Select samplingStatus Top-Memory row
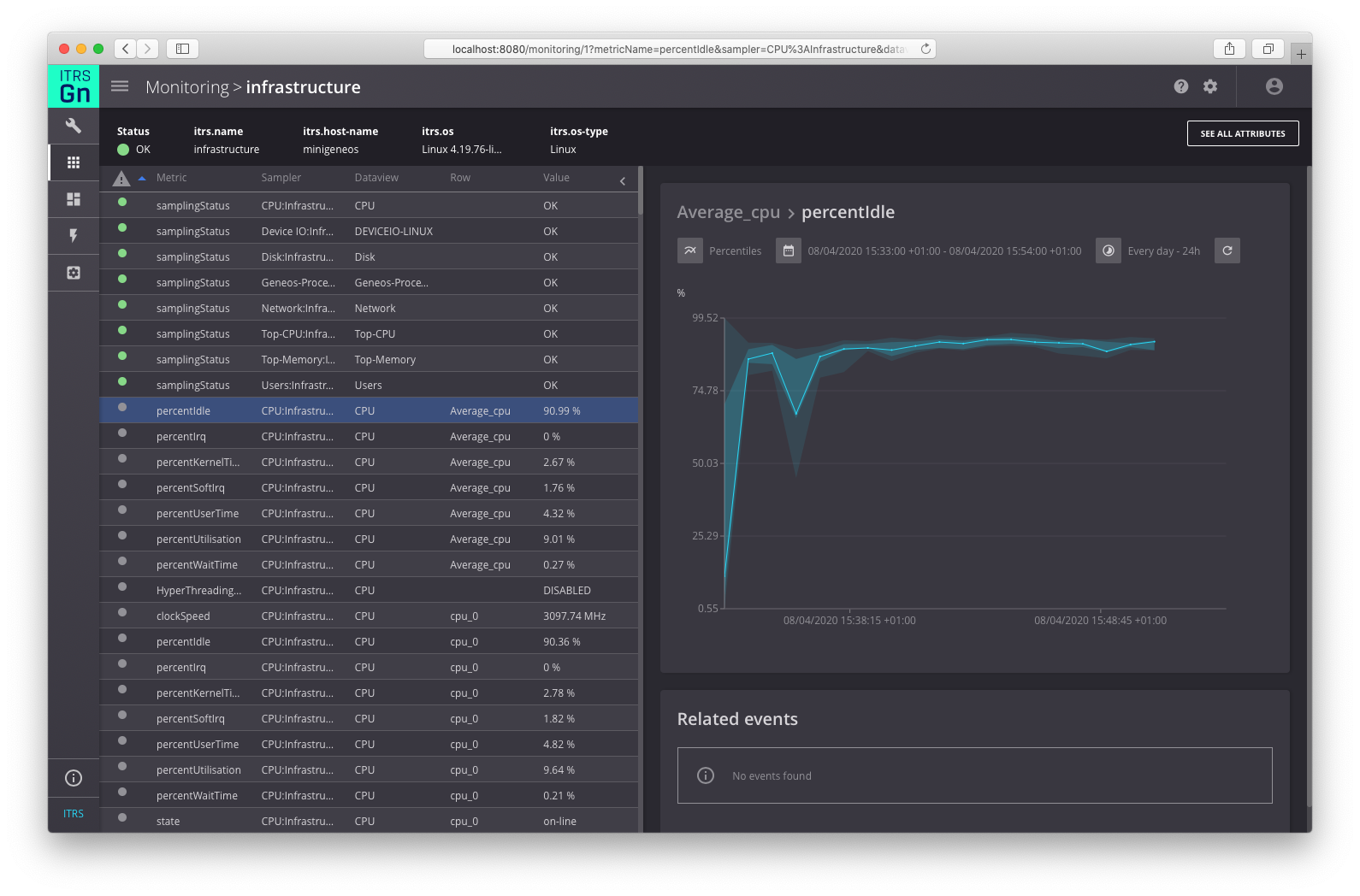The width and height of the screenshot is (1360, 896). (369, 359)
